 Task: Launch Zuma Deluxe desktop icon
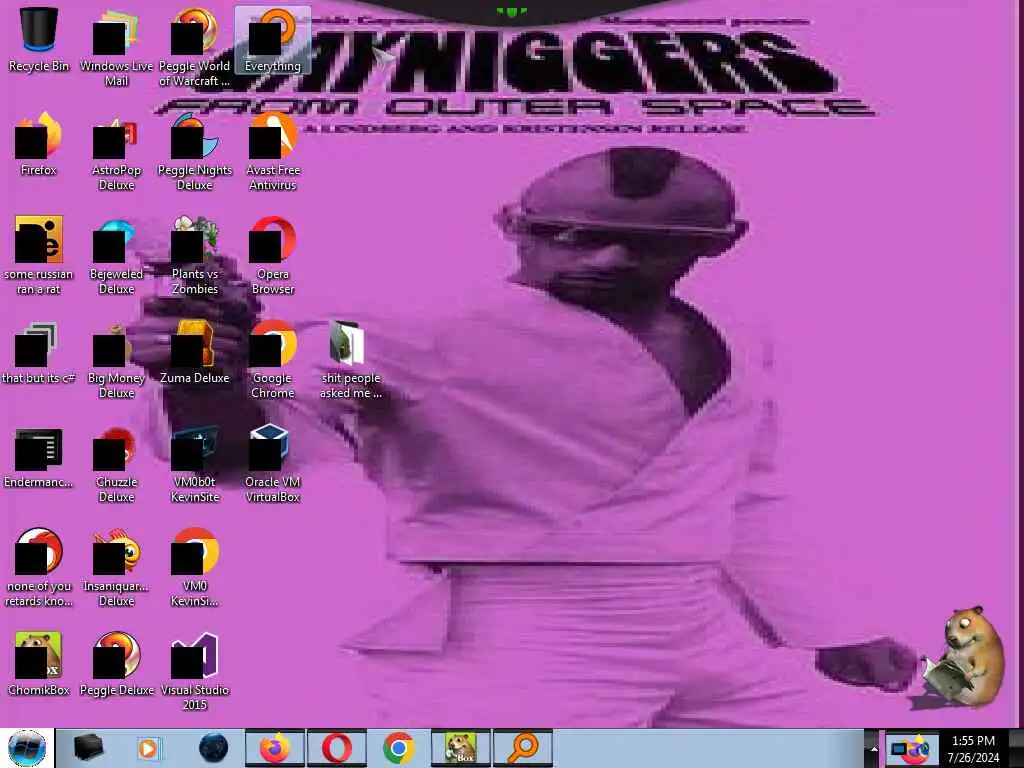click(195, 352)
